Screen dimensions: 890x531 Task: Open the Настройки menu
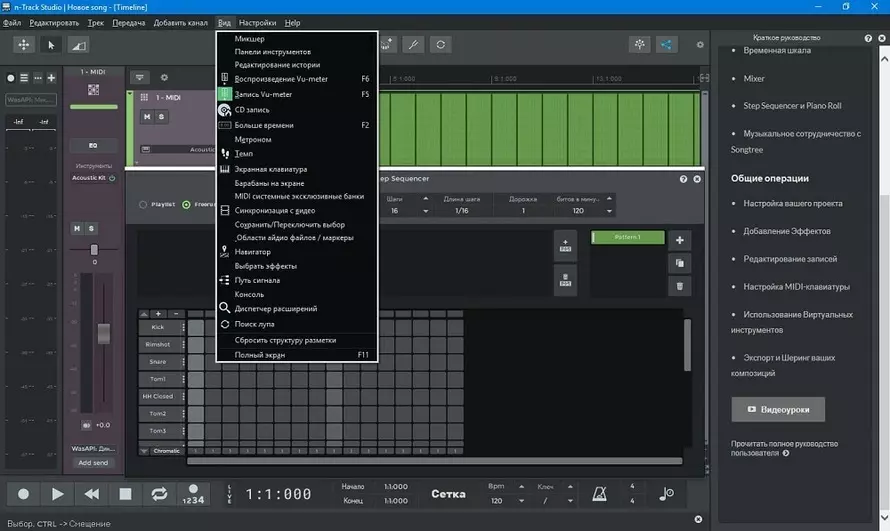tap(257, 23)
